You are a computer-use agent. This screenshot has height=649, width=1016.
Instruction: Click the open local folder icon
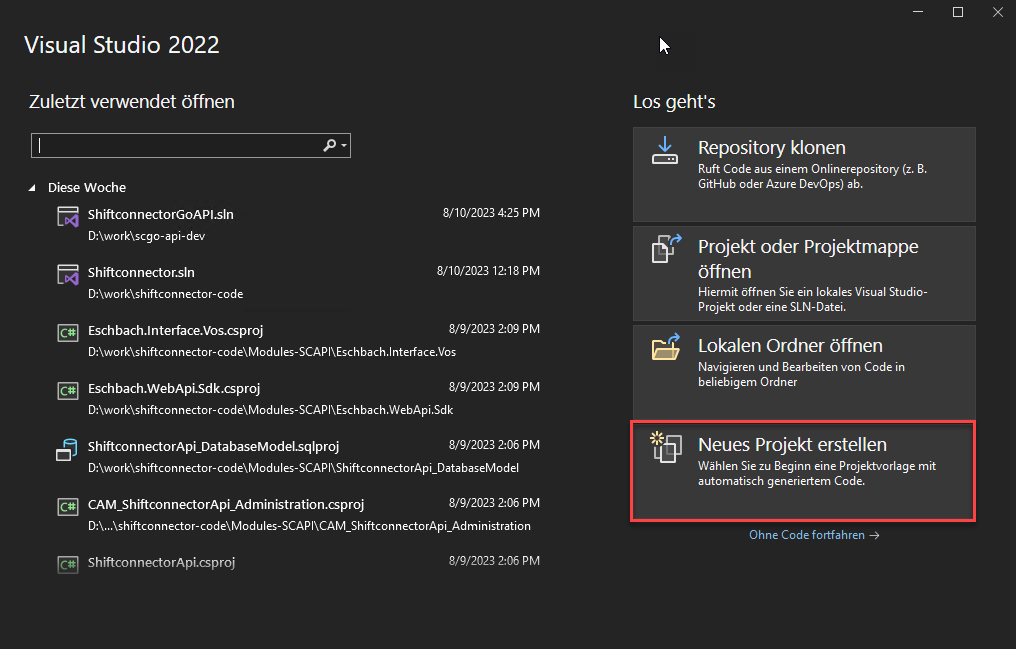[666, 347]
